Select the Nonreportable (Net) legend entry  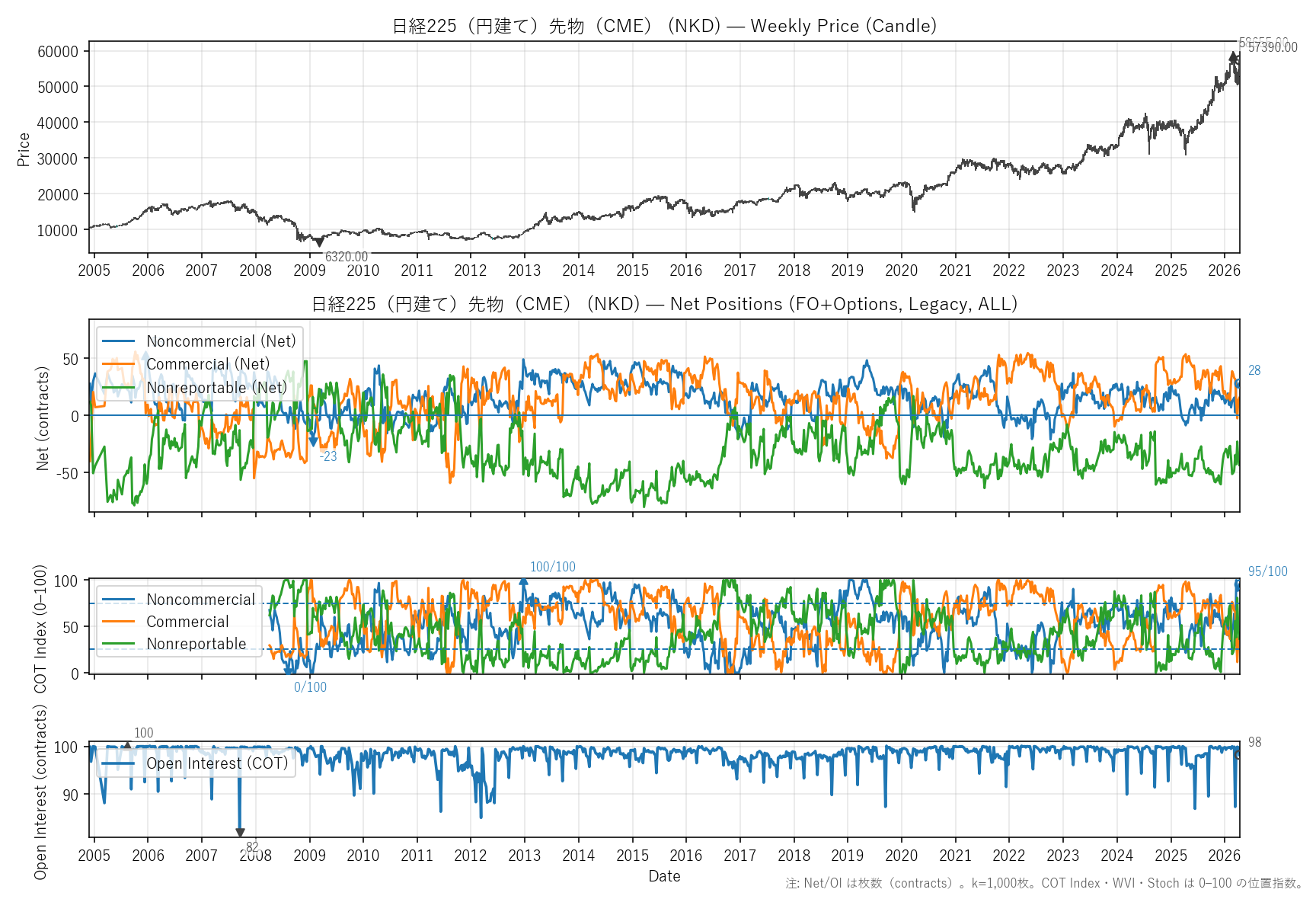(x=216, y=388)
